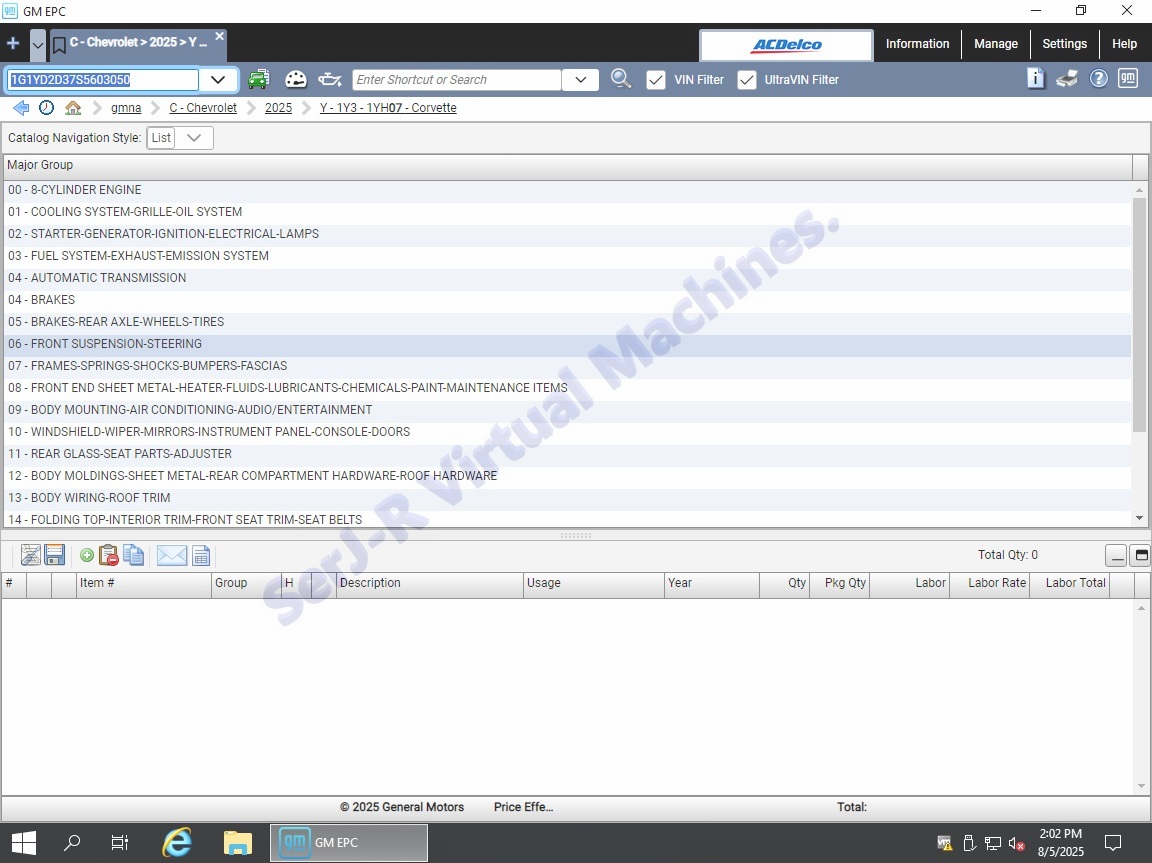Open the Help menu
1152x863 pixels.
coord(1124,44)
